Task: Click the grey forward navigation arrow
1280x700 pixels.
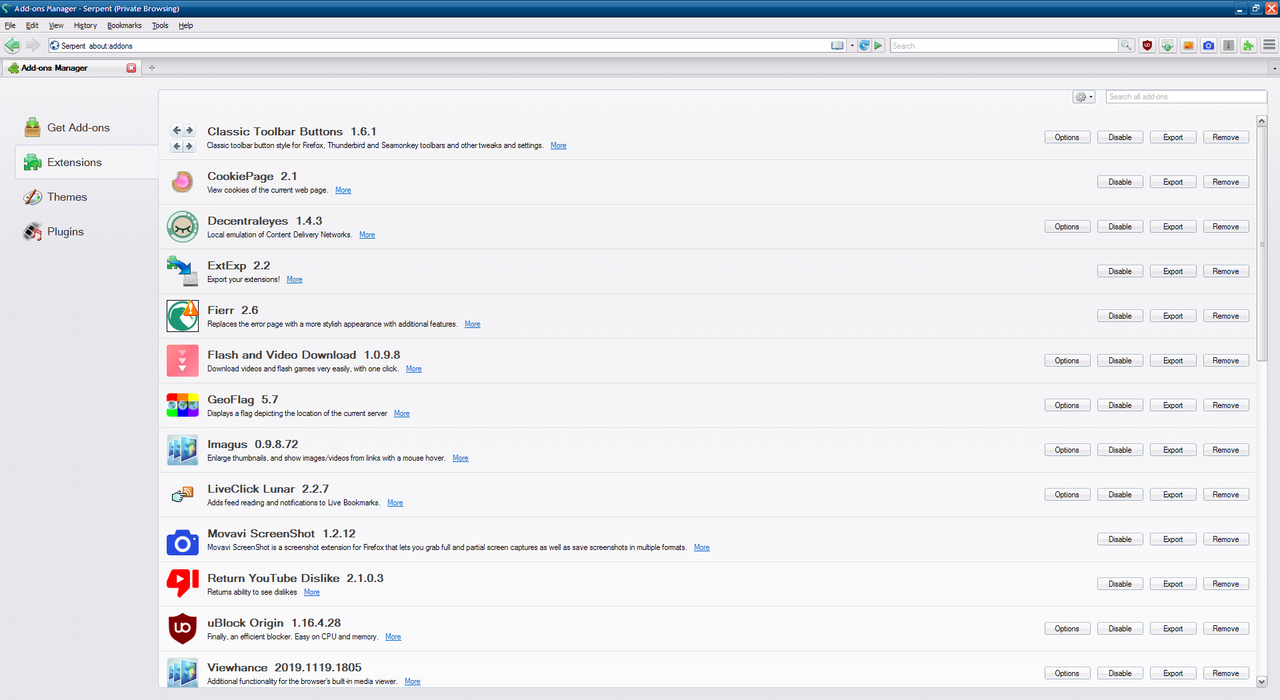Action: (x=33, y=45)
